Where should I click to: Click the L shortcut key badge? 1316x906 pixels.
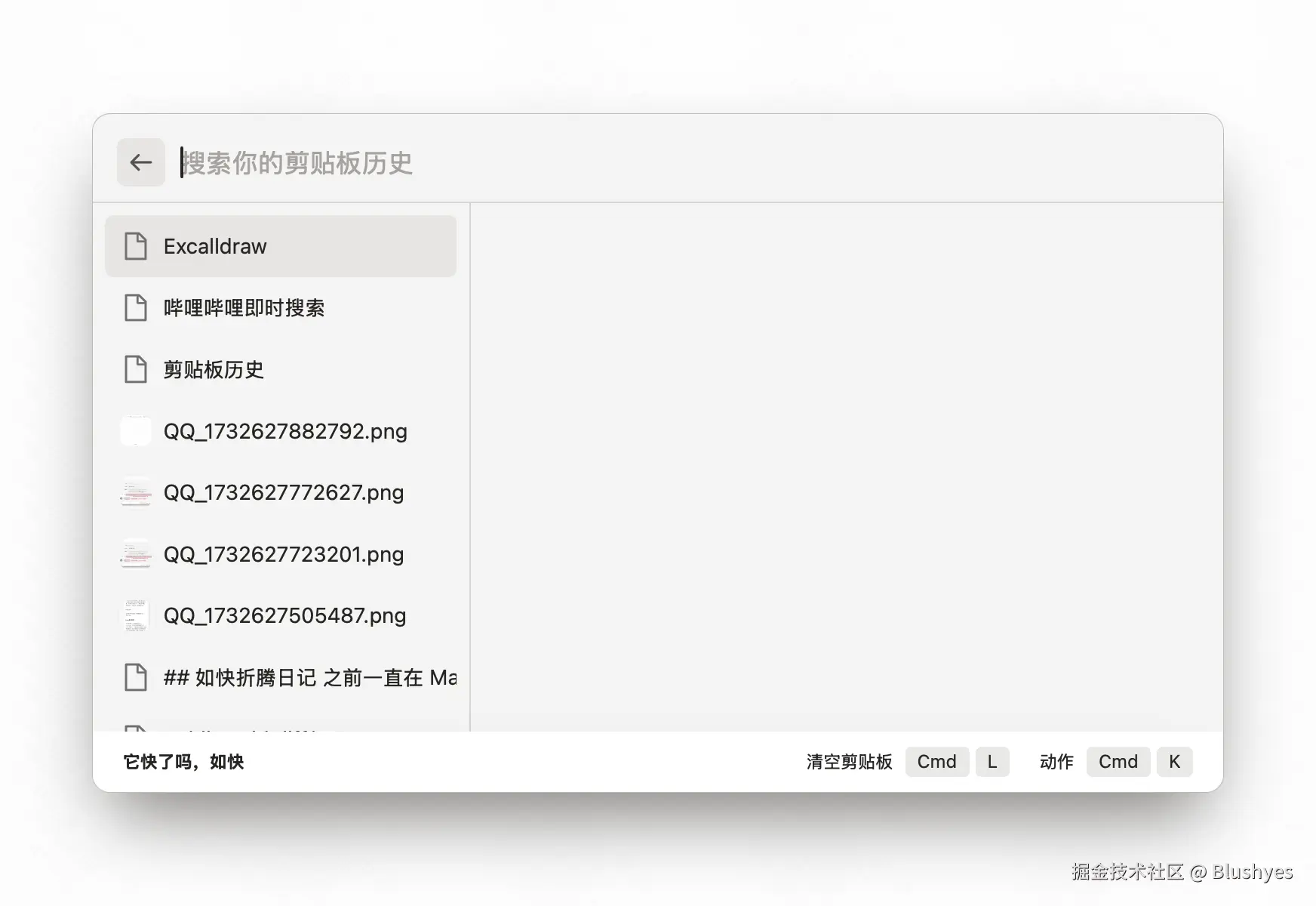992,762
